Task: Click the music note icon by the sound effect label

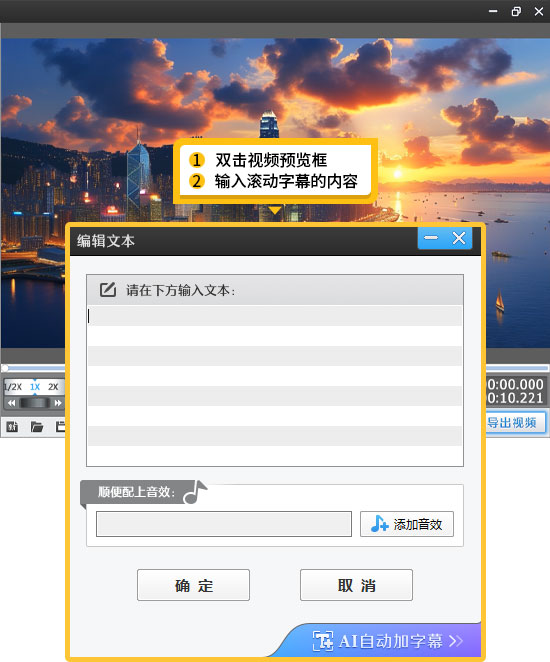Action: click(195, 492)
